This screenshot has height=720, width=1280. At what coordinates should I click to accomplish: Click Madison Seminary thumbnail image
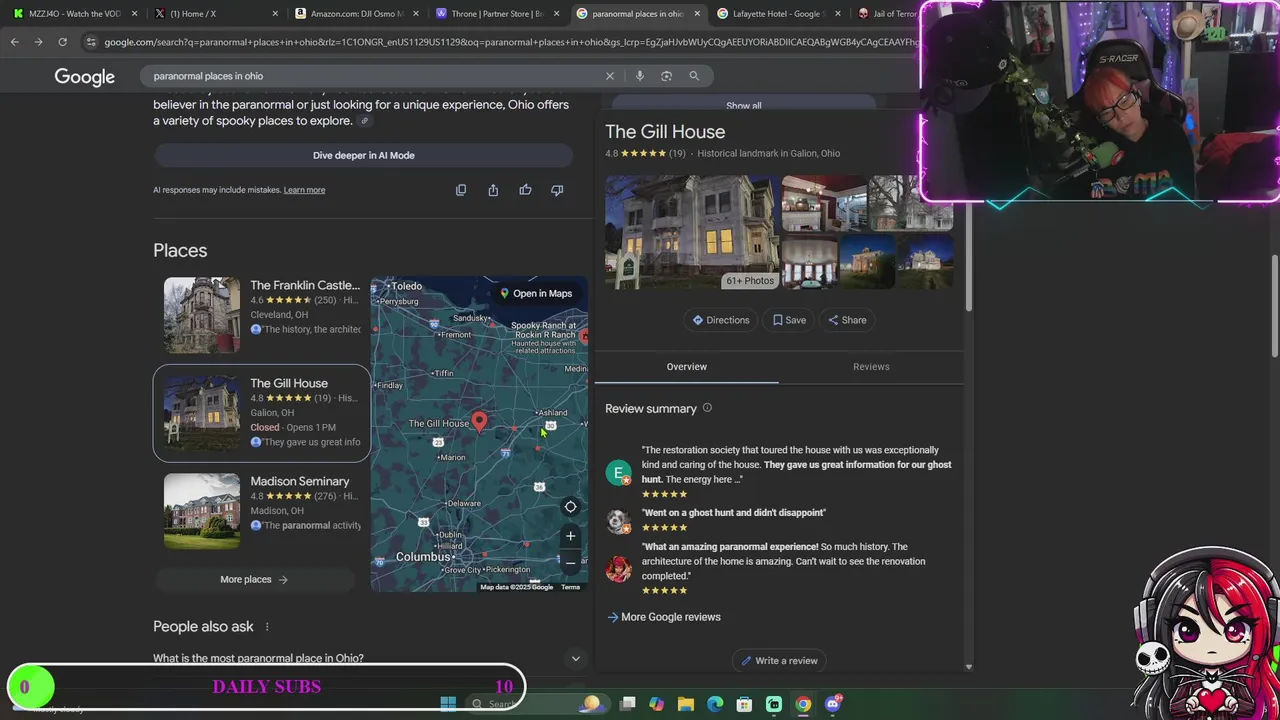coord(202,511)
